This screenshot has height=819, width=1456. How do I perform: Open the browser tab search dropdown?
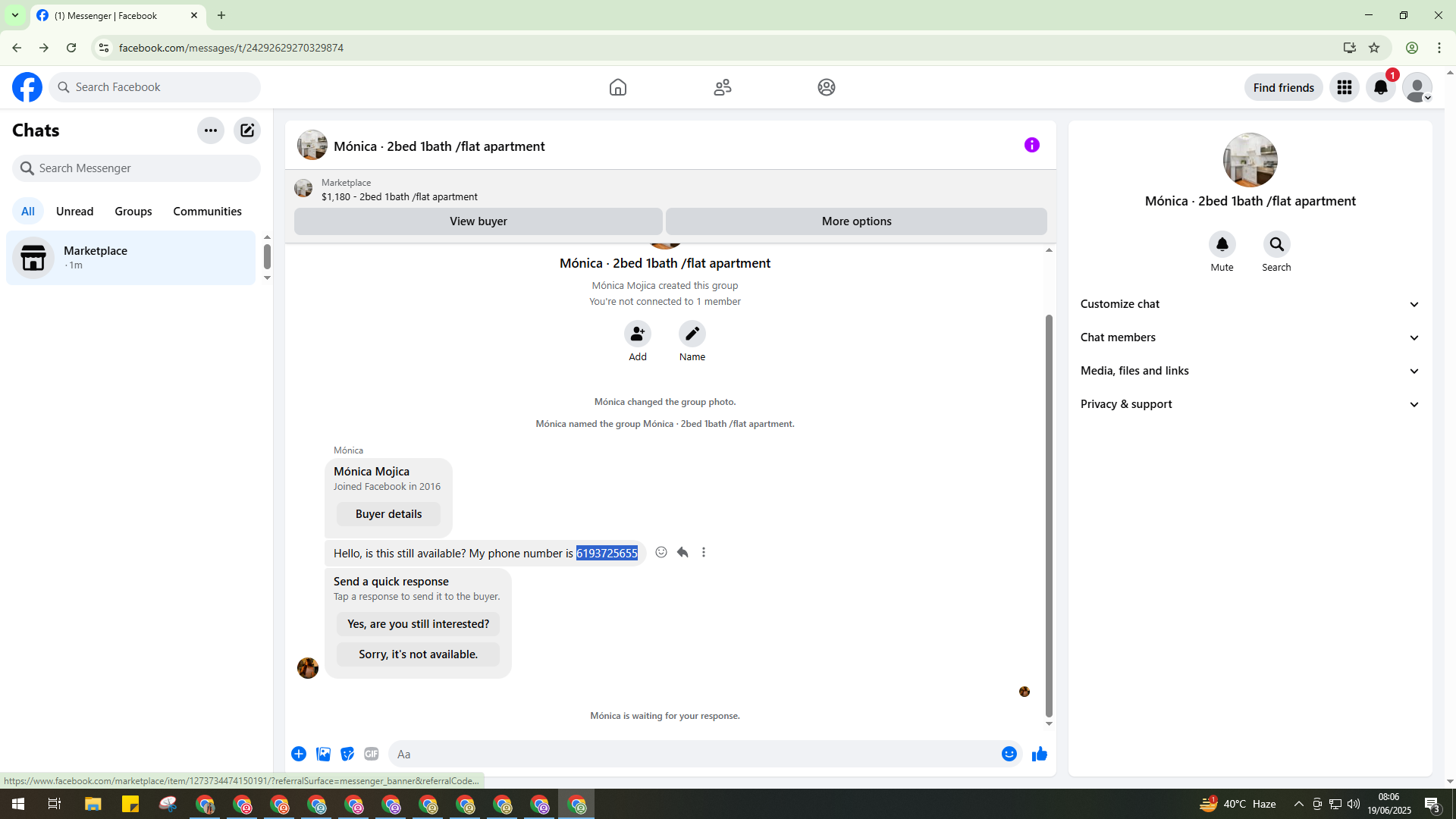click(x=15, y=15)
